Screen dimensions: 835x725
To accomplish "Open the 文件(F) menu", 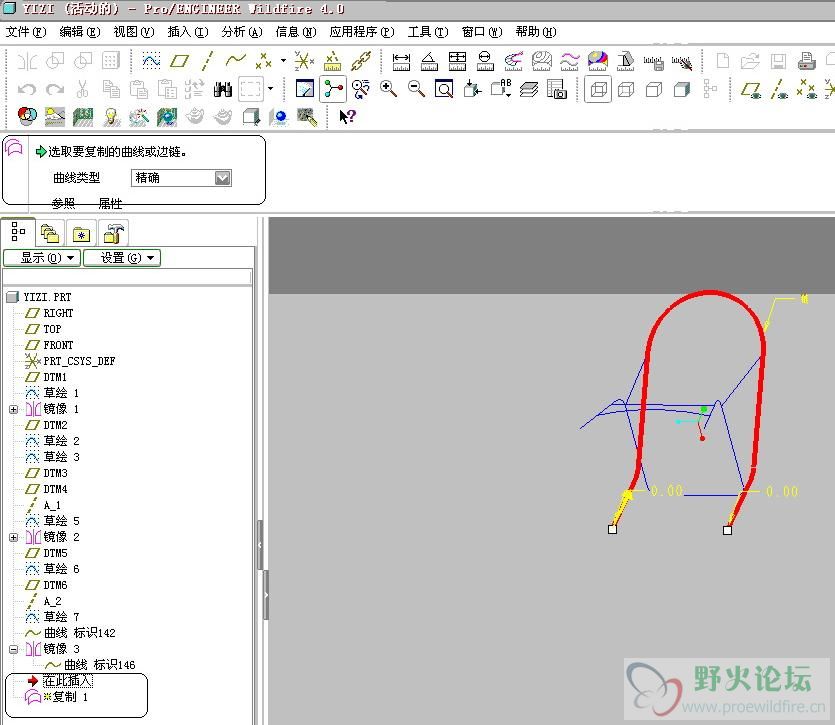I will (x=26, y=32).
